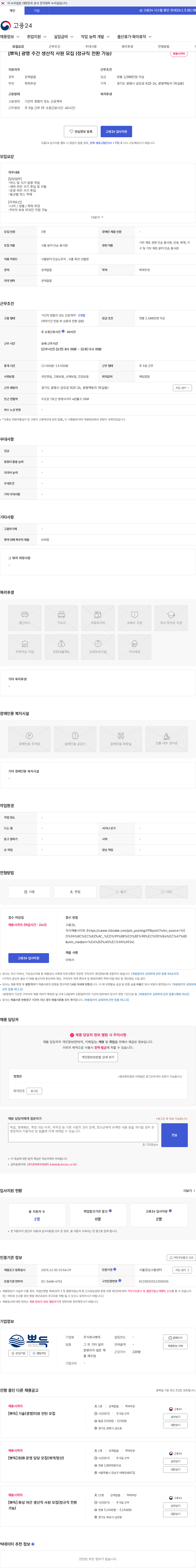This screenshot has height=1568, width=196.
Task: Click 채용정보 더보기 for 뽀득
Action: pos(175,1346)
